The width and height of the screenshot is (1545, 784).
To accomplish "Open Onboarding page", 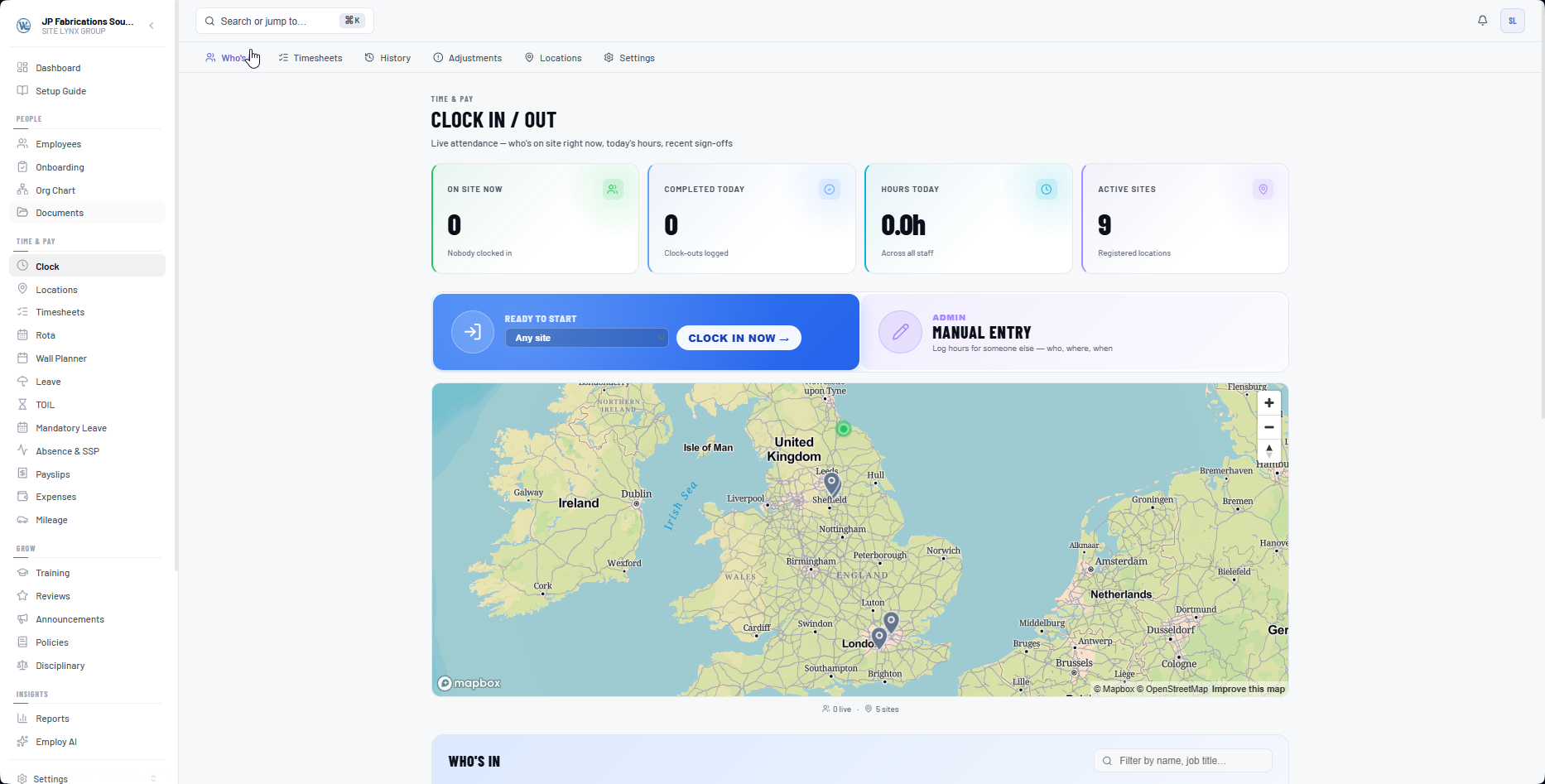I will coord(87,167).
